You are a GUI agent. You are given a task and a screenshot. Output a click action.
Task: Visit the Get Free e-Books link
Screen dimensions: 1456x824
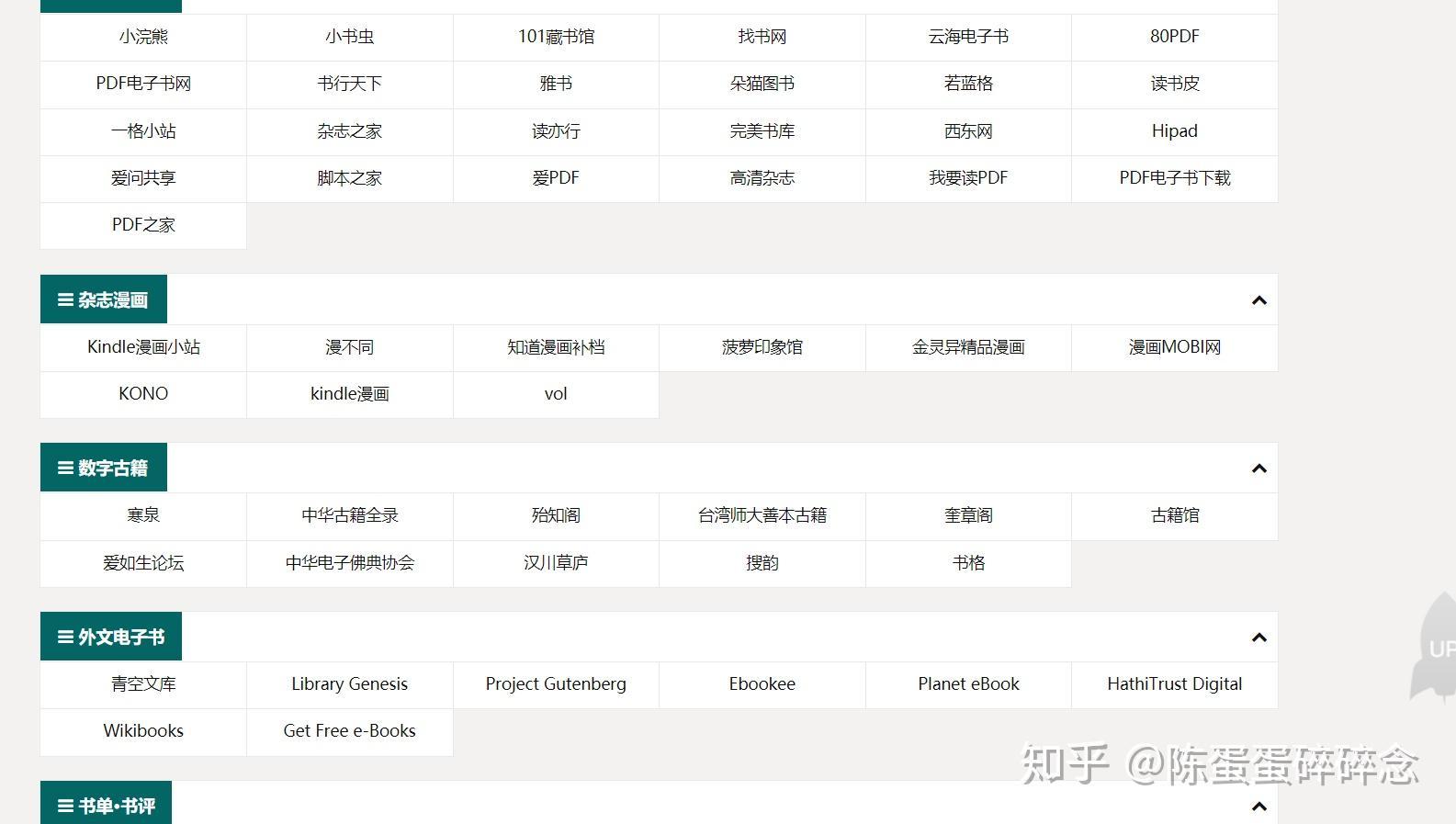349,731
